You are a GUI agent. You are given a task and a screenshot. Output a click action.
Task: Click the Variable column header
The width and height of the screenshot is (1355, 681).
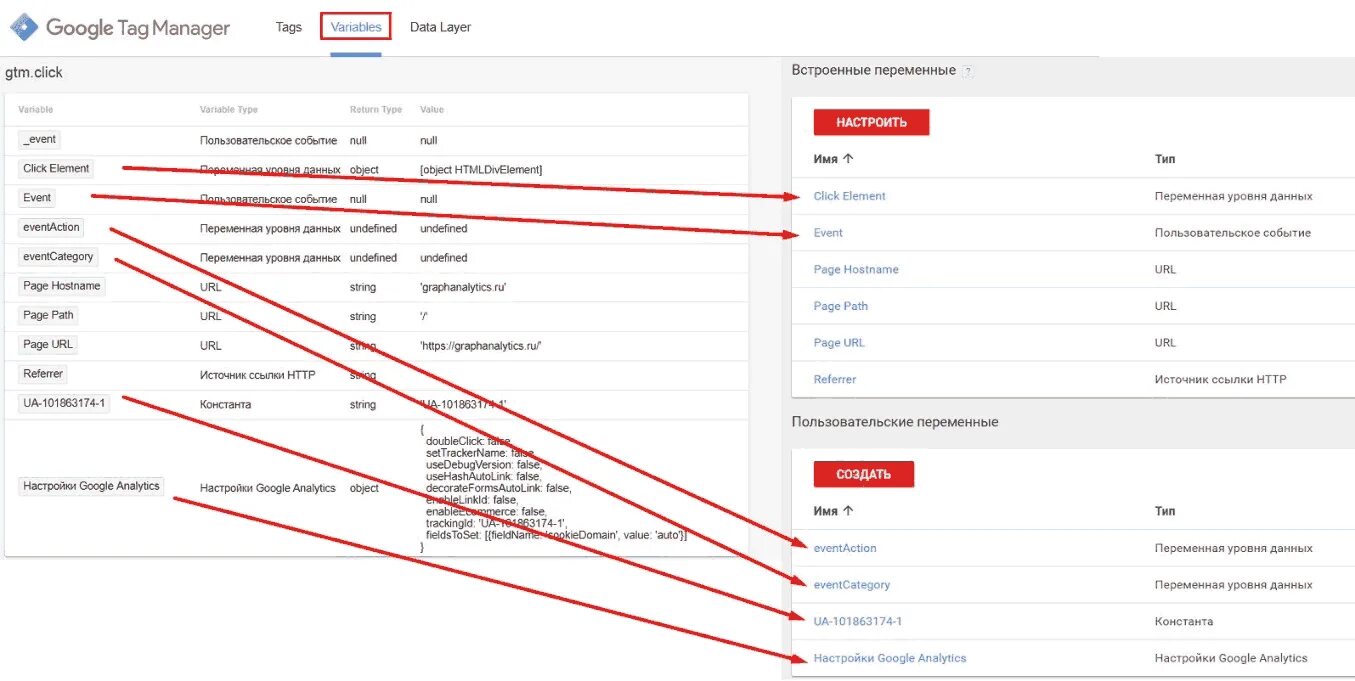point(36,109)
